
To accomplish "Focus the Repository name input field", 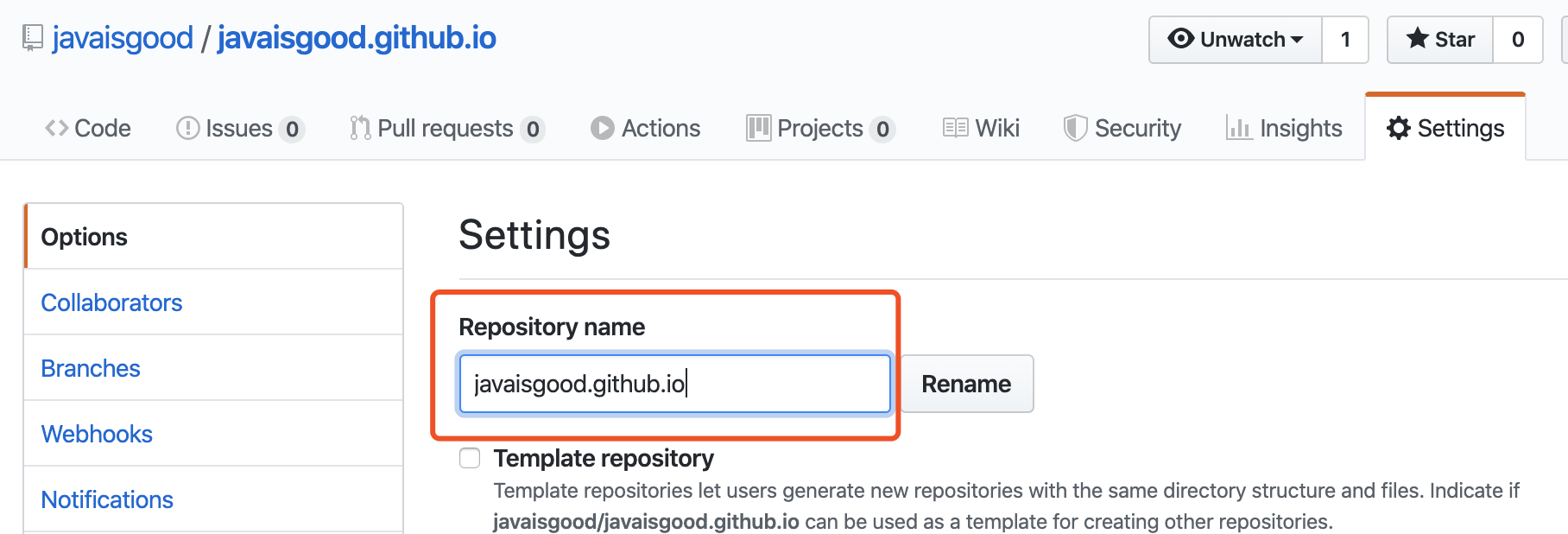I will 674,384.
